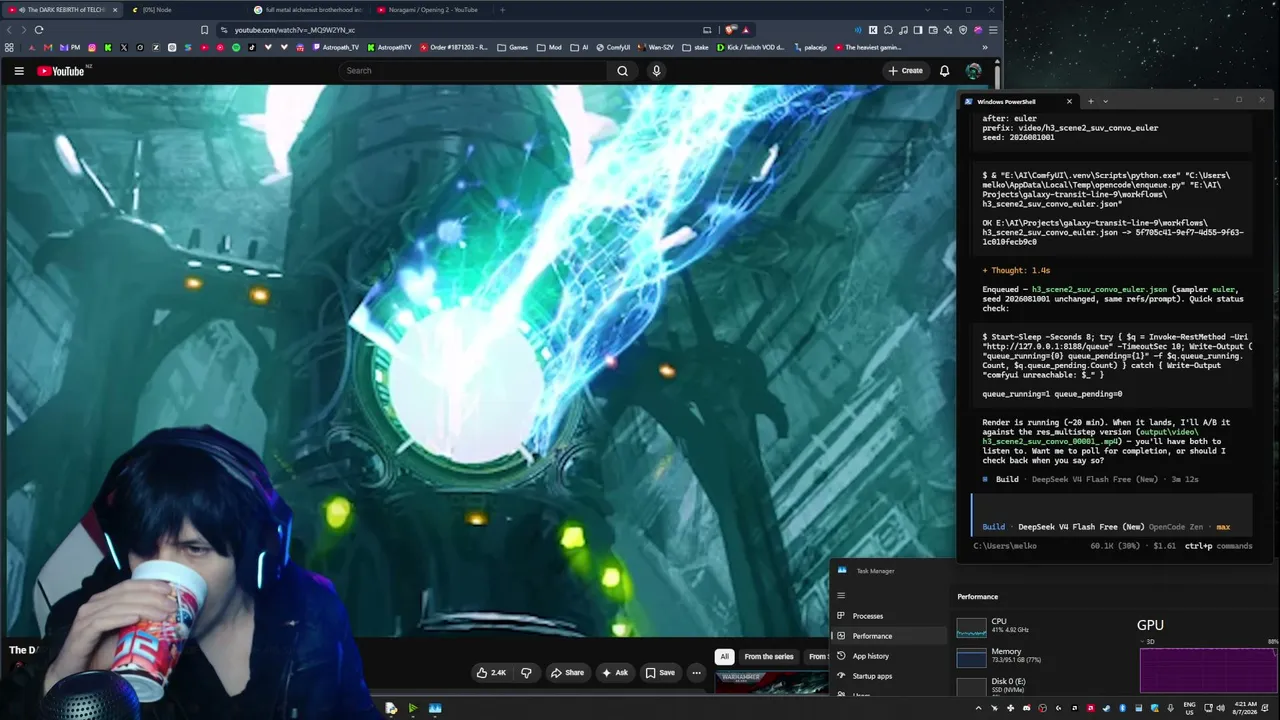The image size is (1280, 720).
Task: Like the video with 2.4K likes
Action: click(x=491, y=673)
